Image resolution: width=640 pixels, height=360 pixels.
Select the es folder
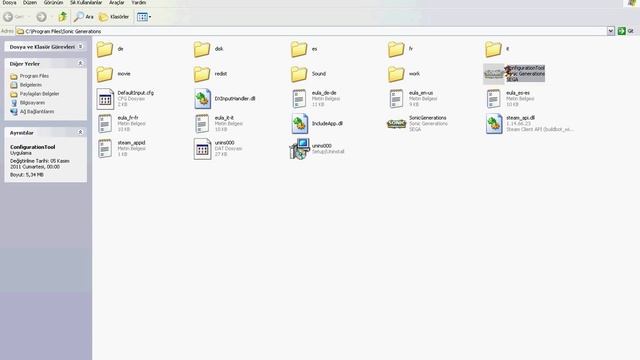pyautogui.click(x=304, y=49)
